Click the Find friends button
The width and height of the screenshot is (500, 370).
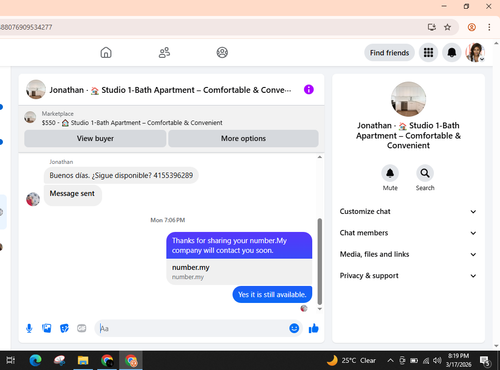389,53
